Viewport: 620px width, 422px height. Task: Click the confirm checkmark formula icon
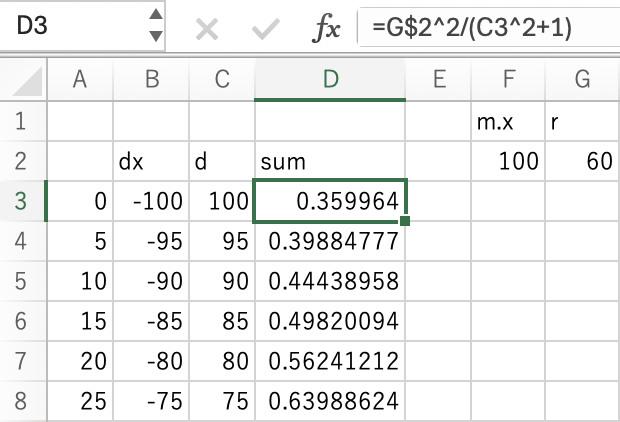coord(266,29)
